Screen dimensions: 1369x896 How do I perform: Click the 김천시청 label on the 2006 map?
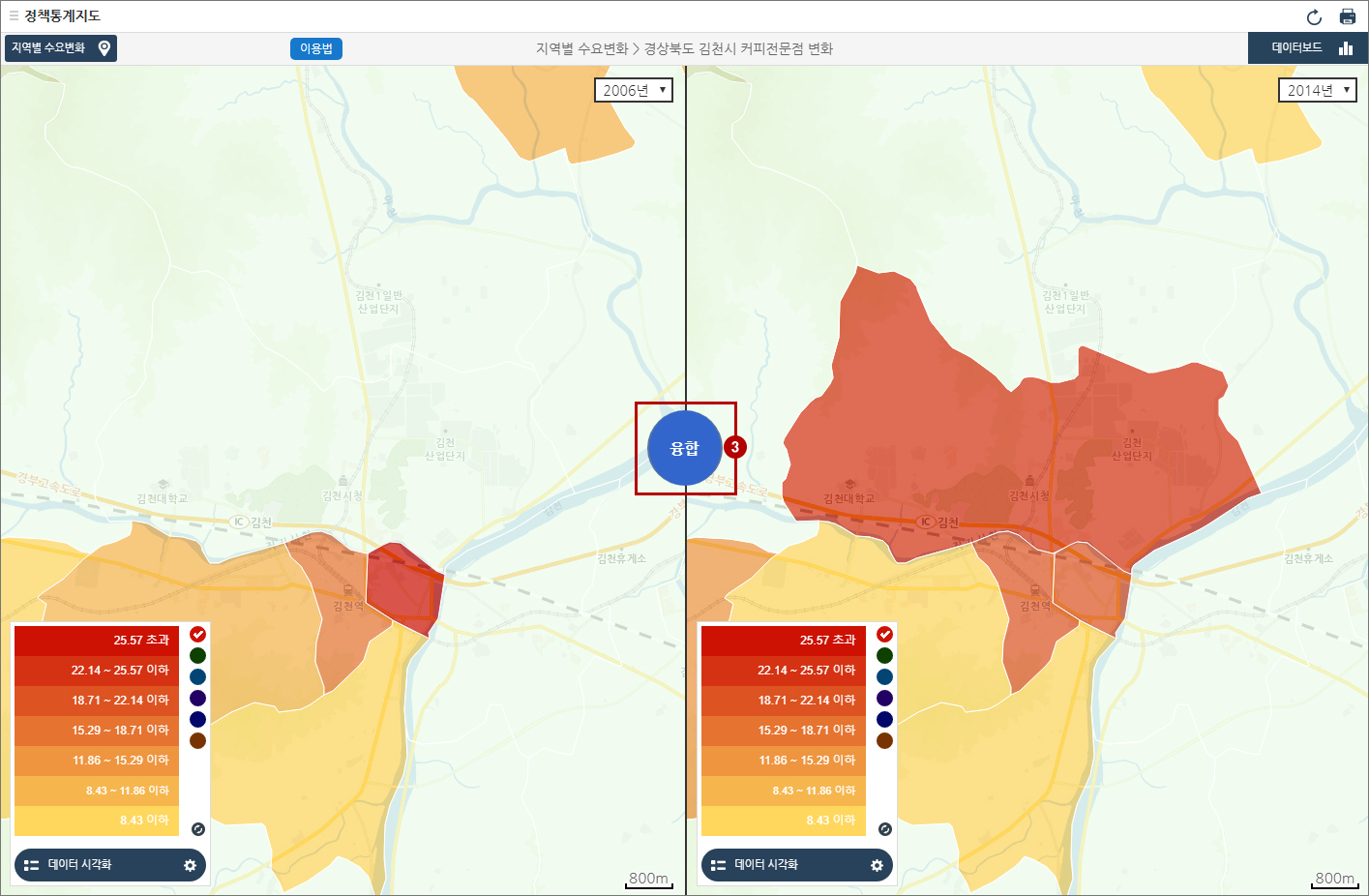[342, 495]
